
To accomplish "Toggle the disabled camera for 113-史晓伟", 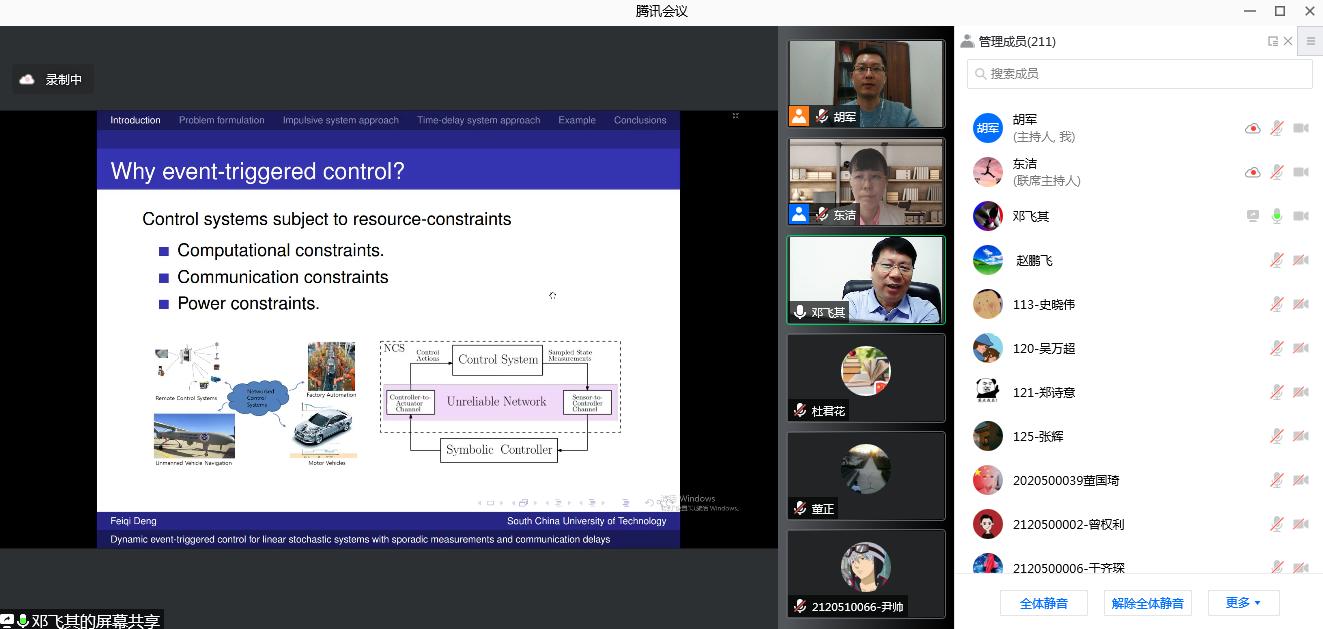I will pyautogui.click(x=1301, y=304).
